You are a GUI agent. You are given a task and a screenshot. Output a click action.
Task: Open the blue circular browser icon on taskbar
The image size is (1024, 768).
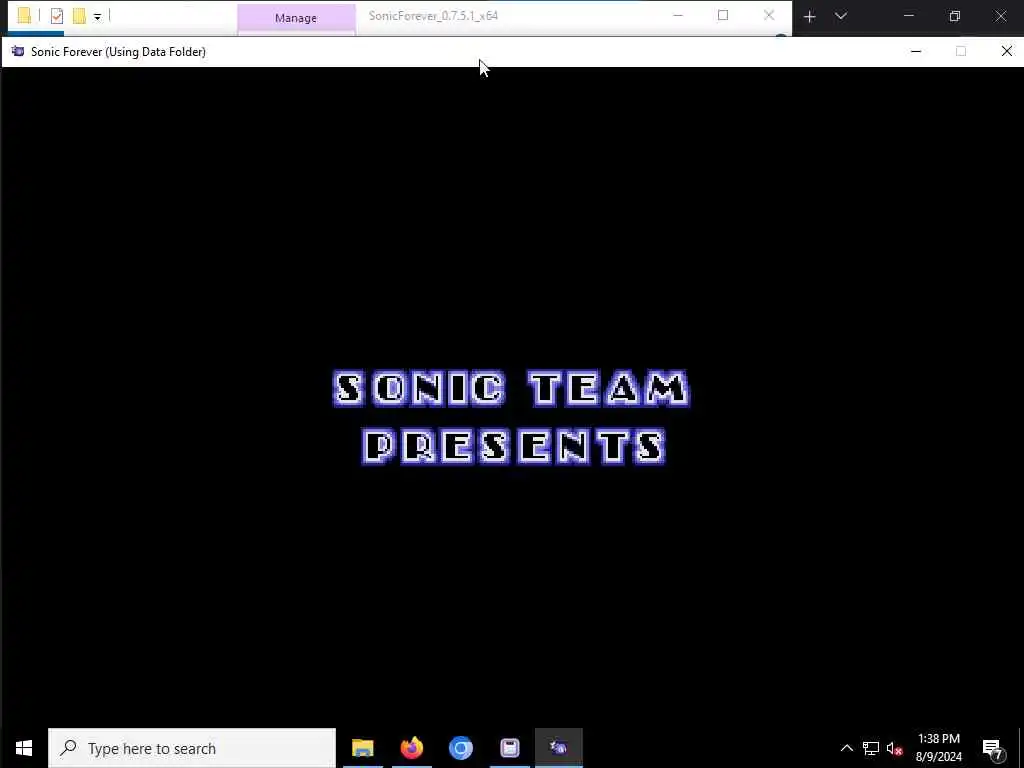click(460, 748)
